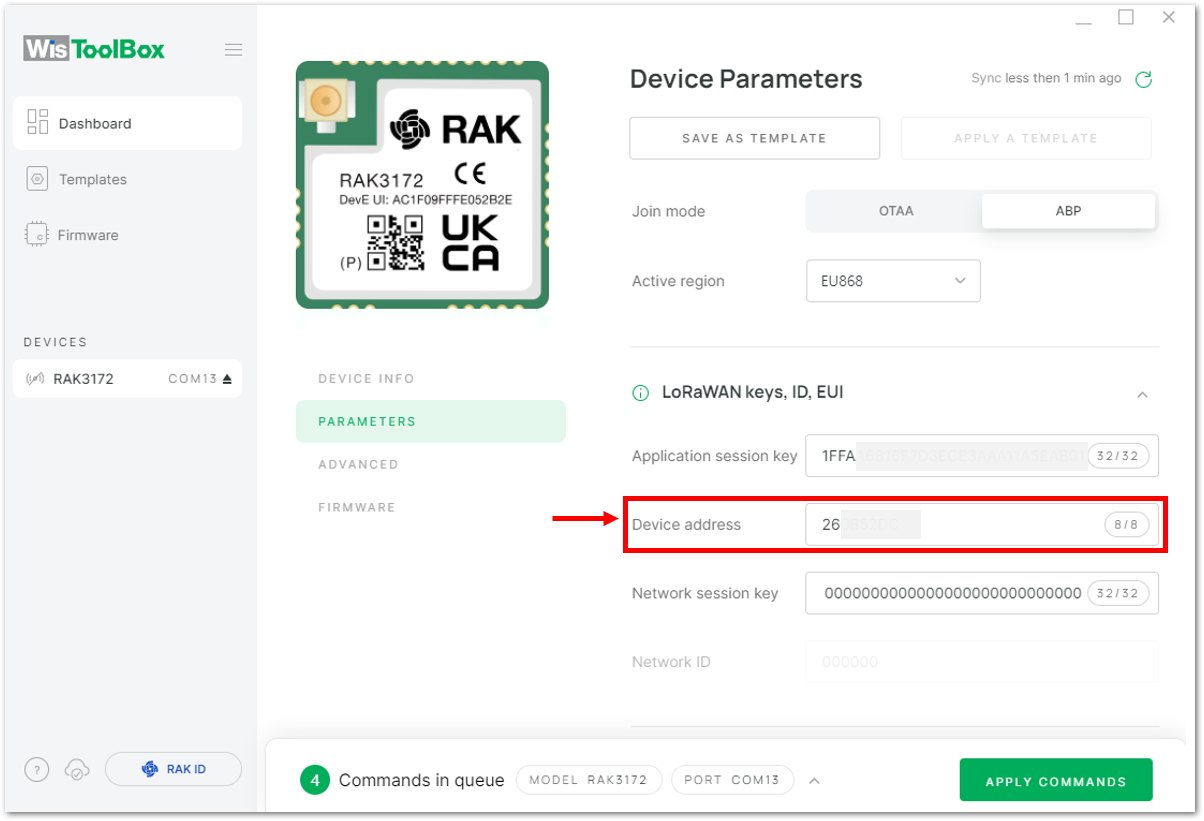
Task: Open the Active region dropdown
Action: click(x=893, y=281)
